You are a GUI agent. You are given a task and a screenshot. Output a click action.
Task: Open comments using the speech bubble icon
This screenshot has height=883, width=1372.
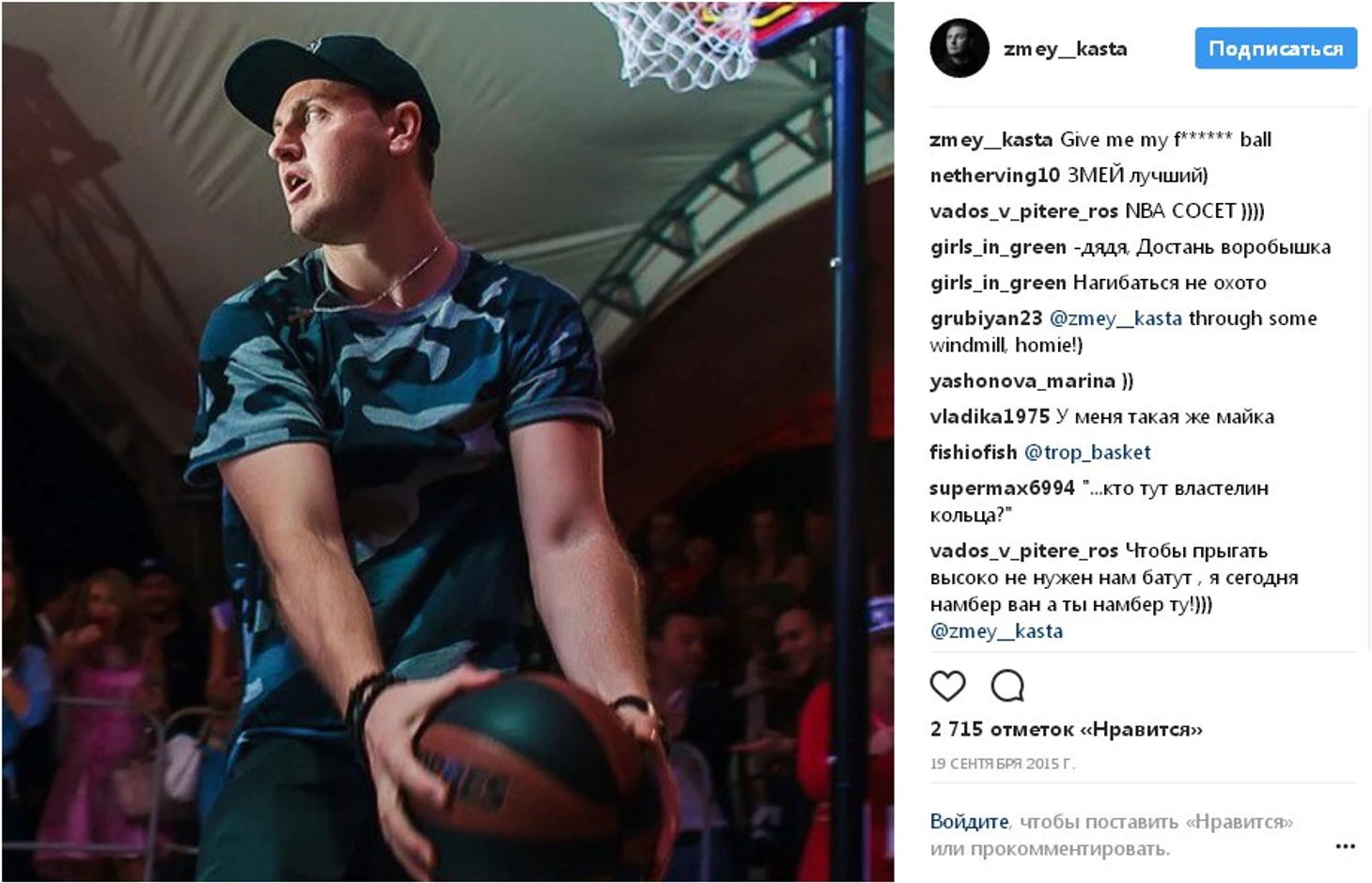(x=1007, y=687)
